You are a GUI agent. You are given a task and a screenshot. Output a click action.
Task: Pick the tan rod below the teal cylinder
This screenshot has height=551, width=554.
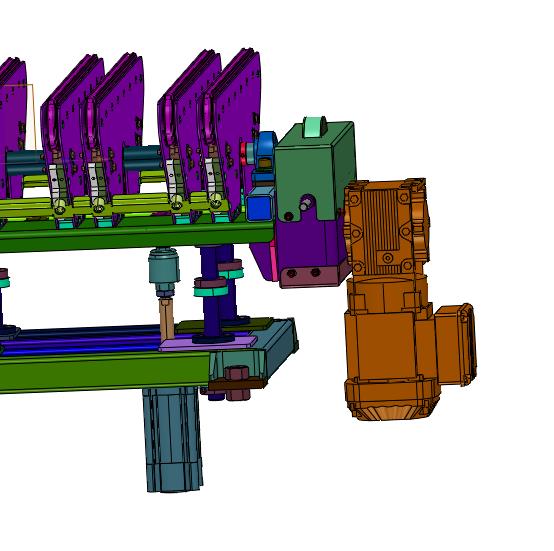pyautogui.click(x=166, y=318)
